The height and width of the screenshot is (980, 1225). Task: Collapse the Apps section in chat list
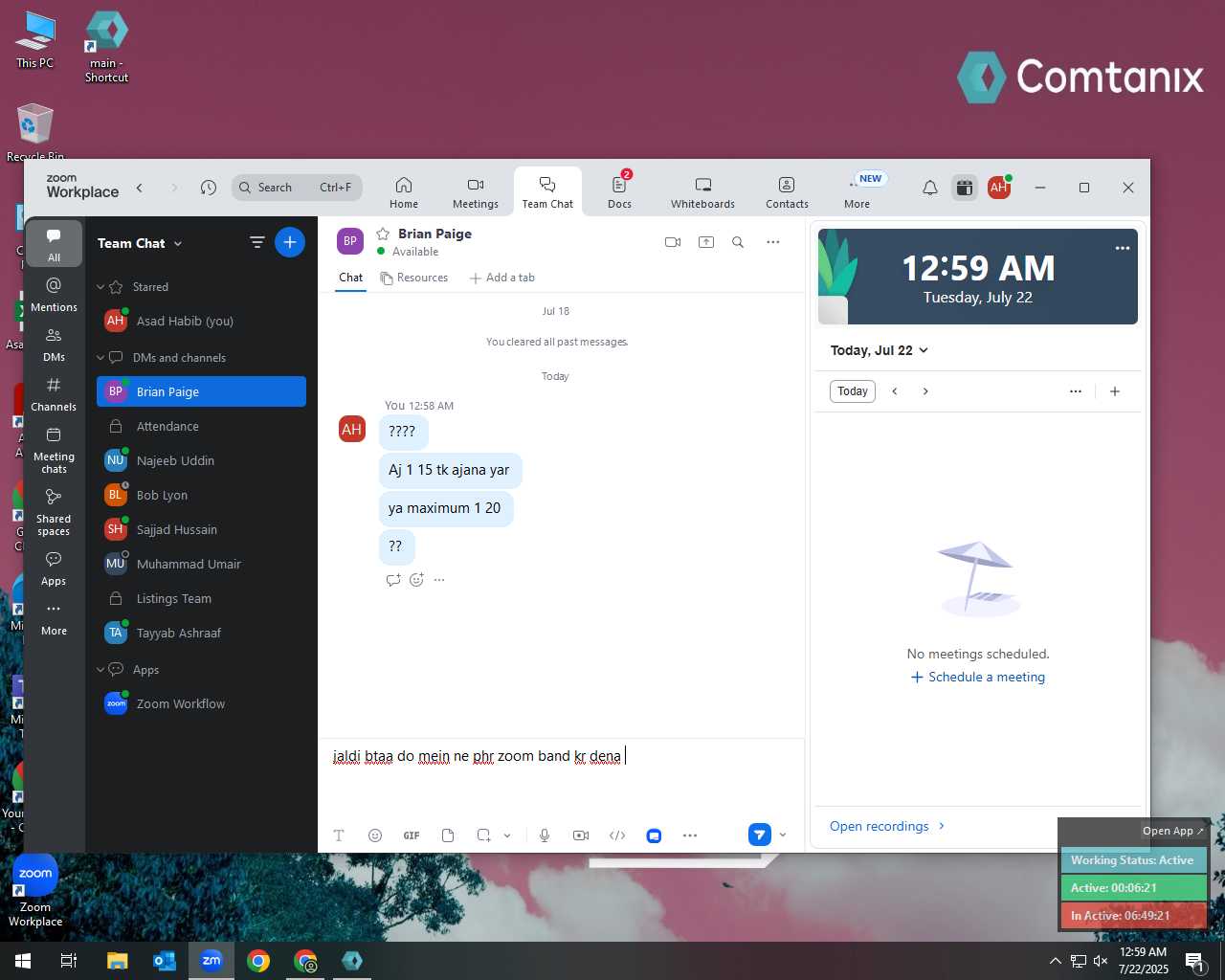100,670
